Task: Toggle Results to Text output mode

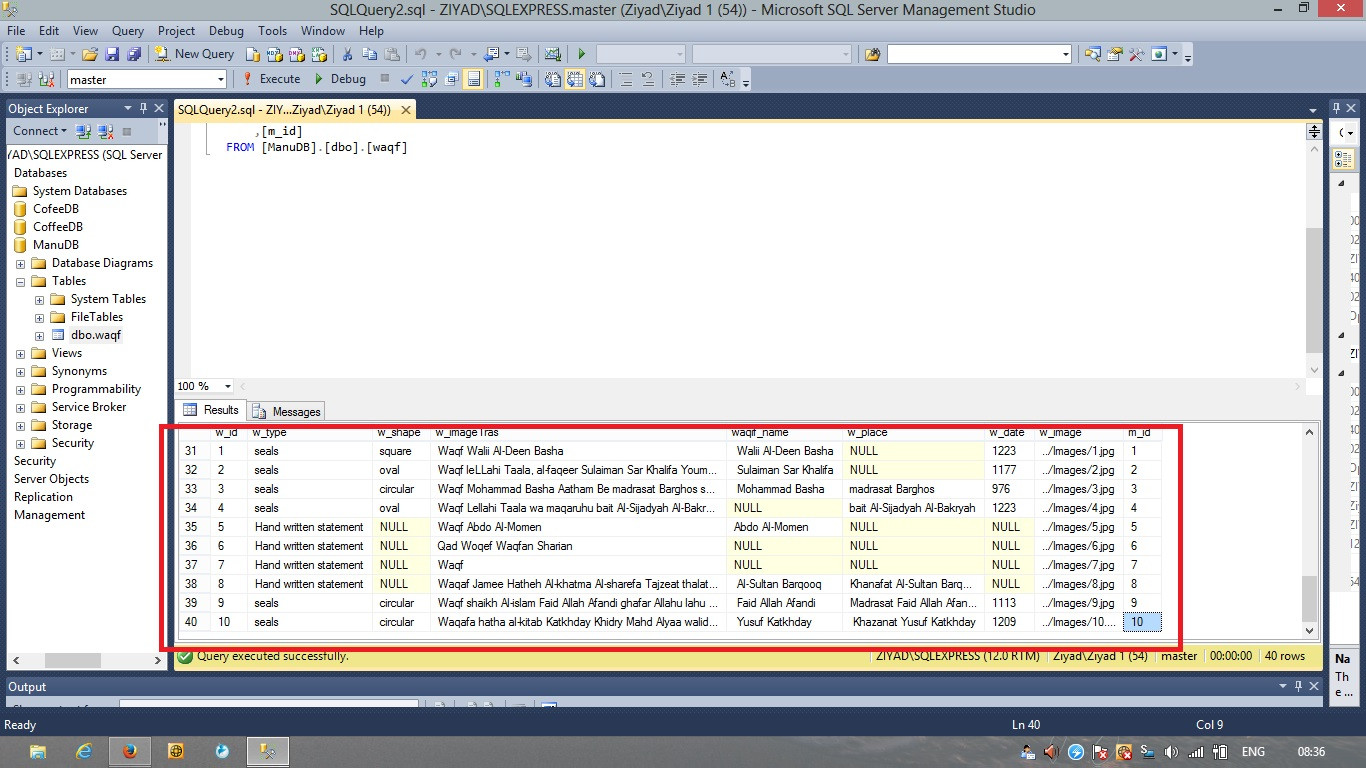Action: (555, 79)
